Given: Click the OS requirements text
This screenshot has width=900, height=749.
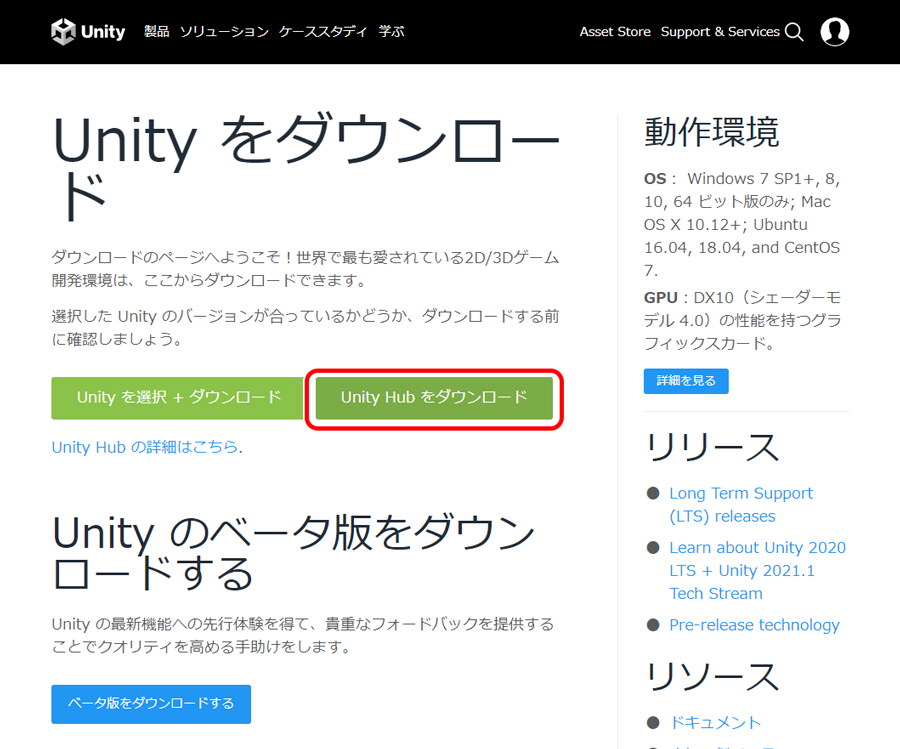Looking at the screenshot, I should (742, 224).
